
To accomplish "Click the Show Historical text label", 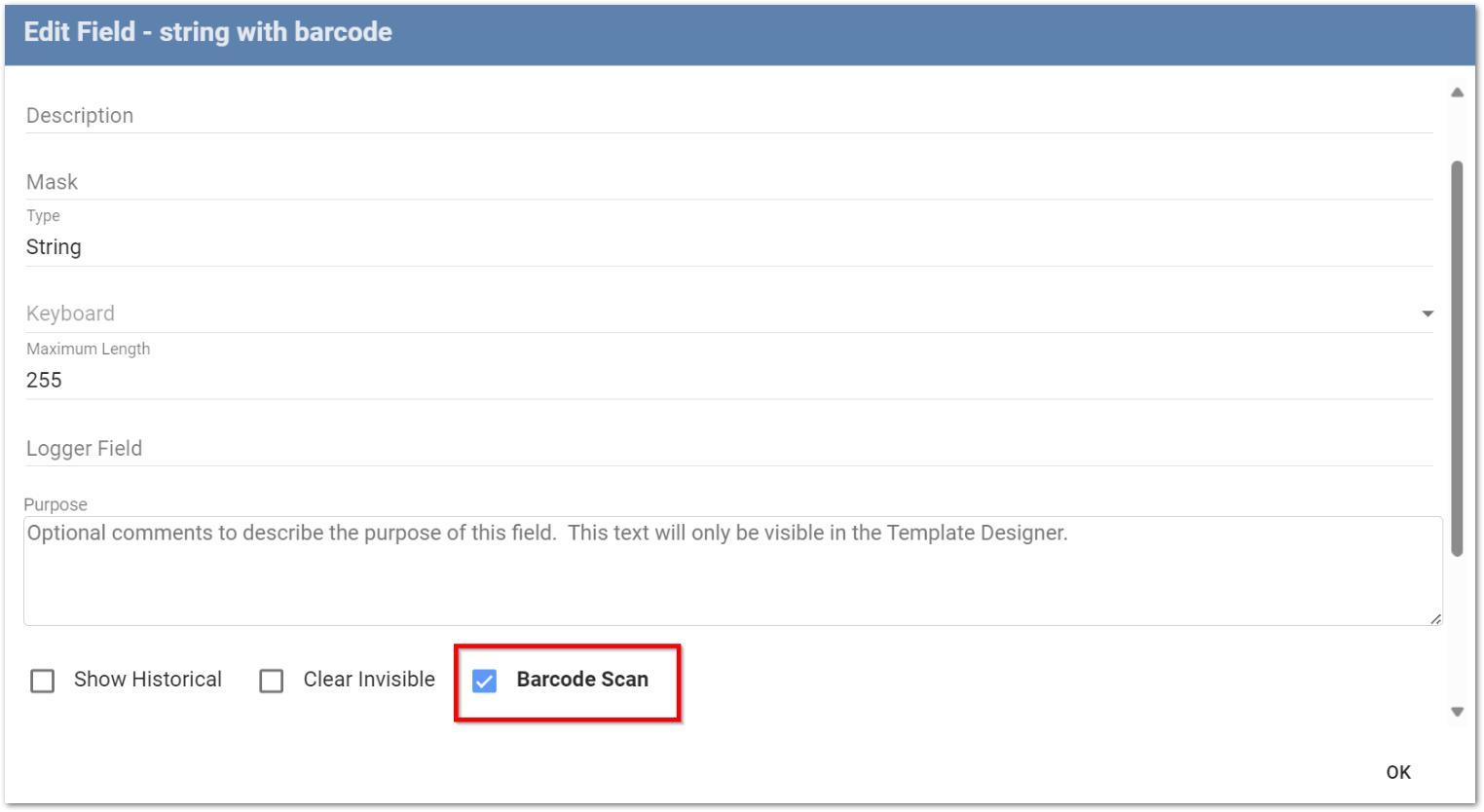I will pos(148,680).
